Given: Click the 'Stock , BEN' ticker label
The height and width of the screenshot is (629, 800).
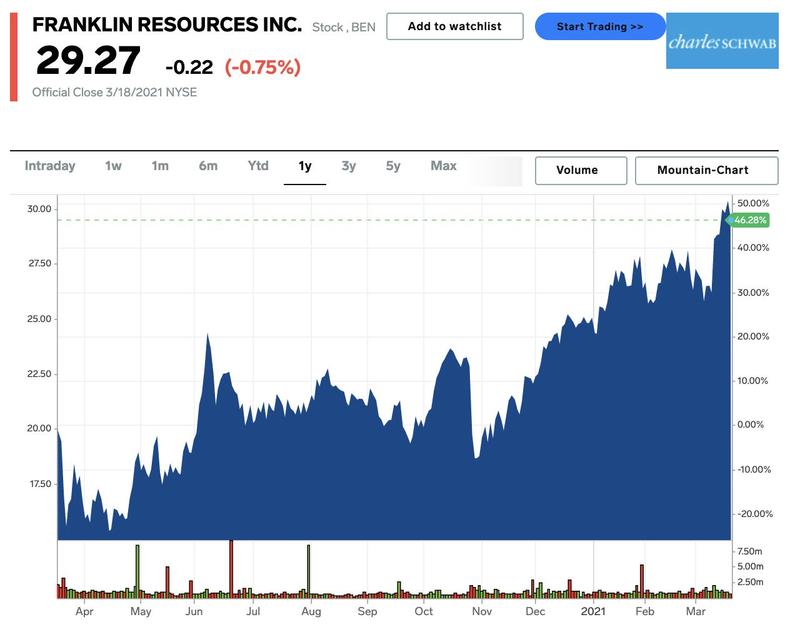Looking at the screenshot, I should (344, 27).
